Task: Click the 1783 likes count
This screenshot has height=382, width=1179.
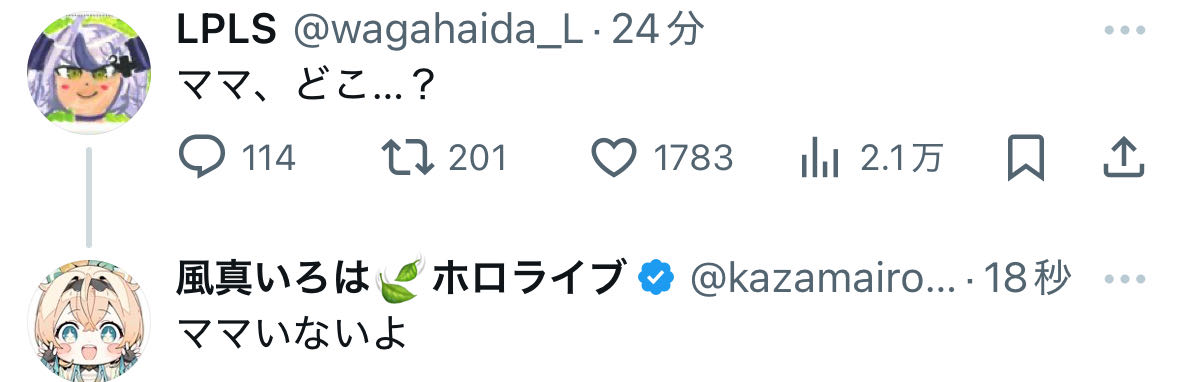Action: point(693,159)
